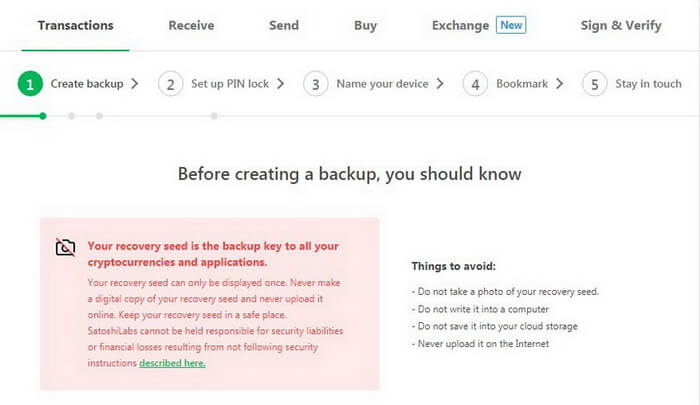Click the chevron after Create backup

coord(135,84)
